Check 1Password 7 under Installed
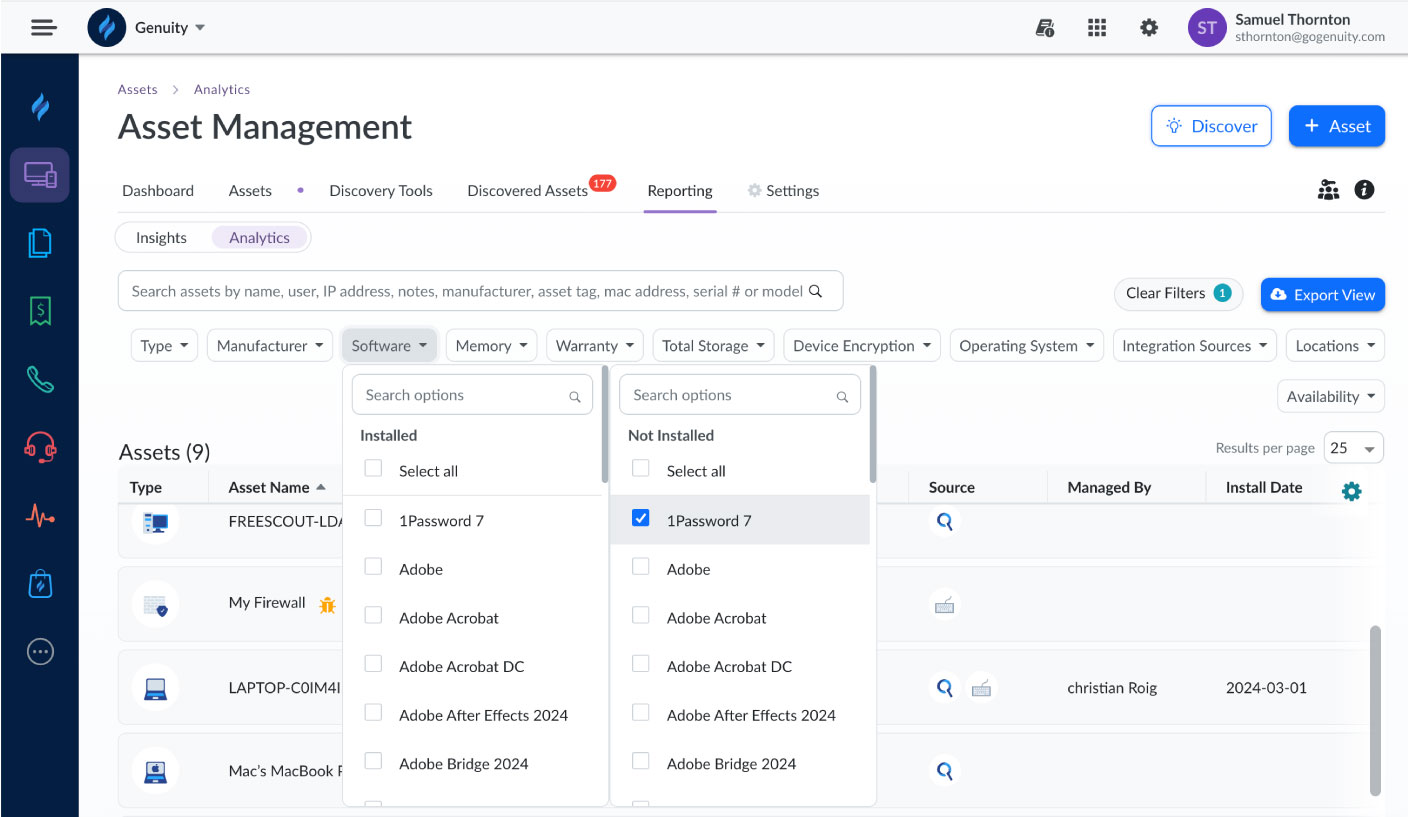The height and width of the screenshot is (817, 1408). pos(373,518)
